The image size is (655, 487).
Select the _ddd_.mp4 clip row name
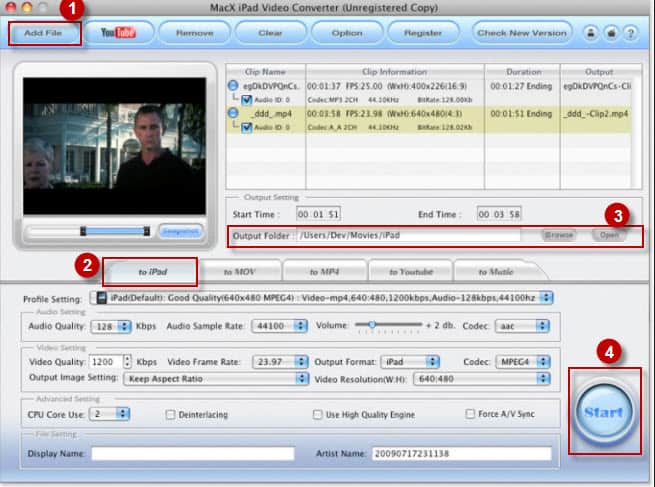(x=272, y=113)
